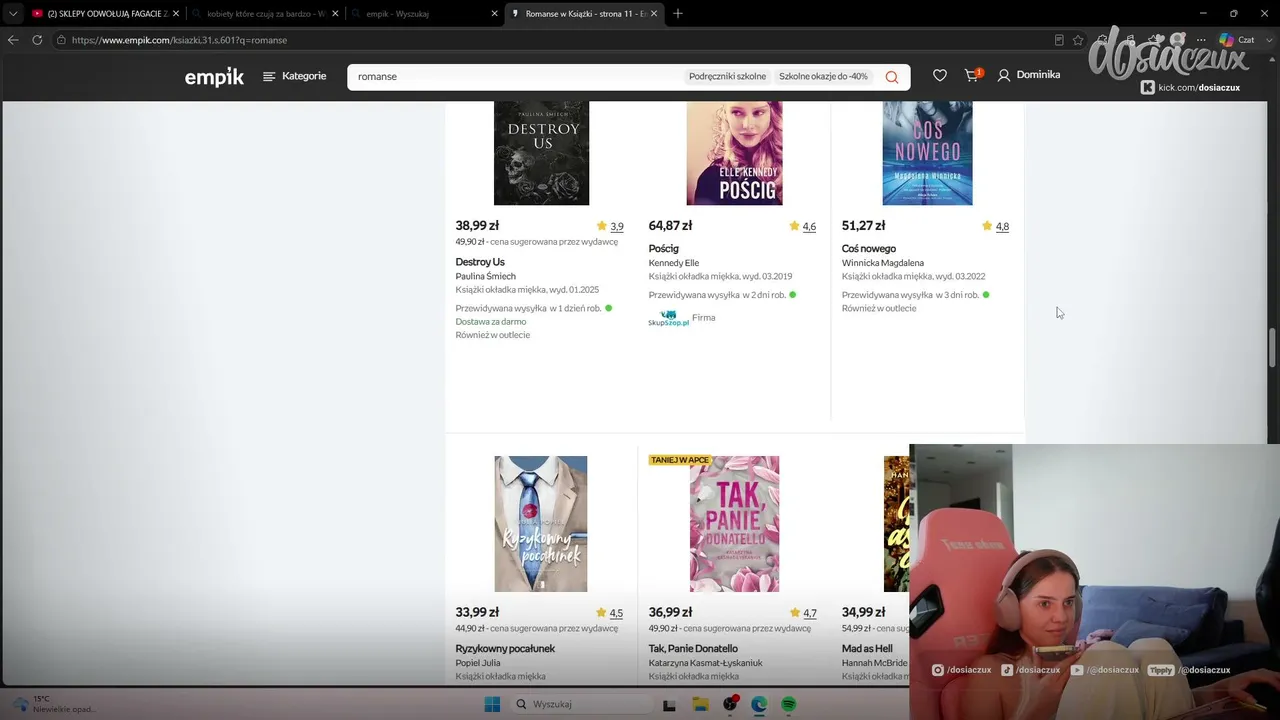This screenshot has width=1280, height=720.
Task: Open the shopping cart icon
Action: (972, 75)
